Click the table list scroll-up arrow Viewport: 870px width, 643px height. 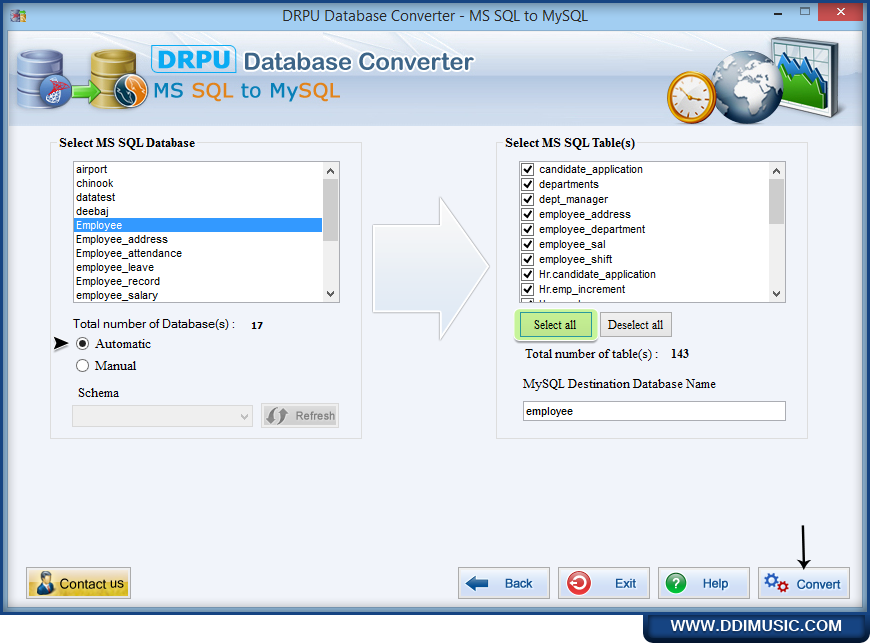(776, 171)
